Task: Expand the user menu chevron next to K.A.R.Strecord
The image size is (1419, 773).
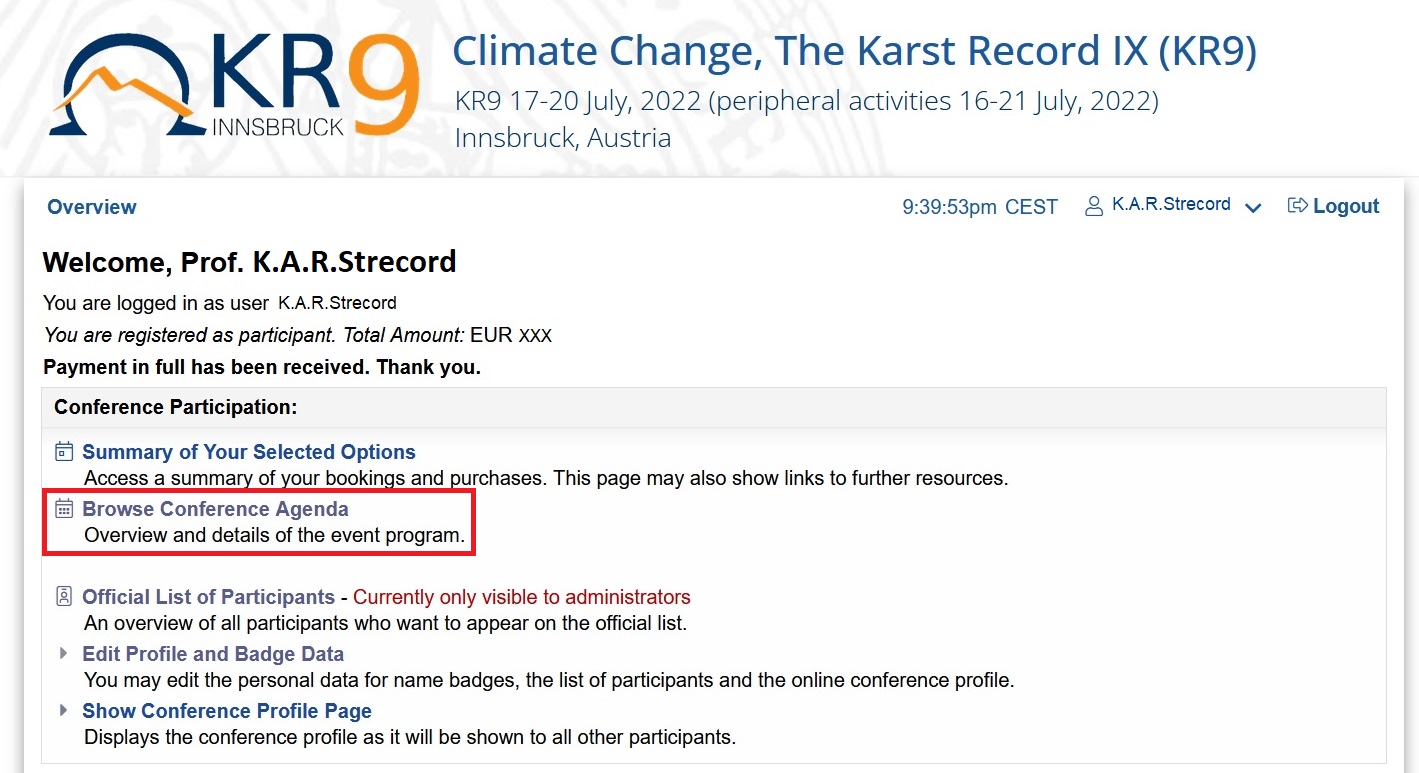Action: point(1253,207)
